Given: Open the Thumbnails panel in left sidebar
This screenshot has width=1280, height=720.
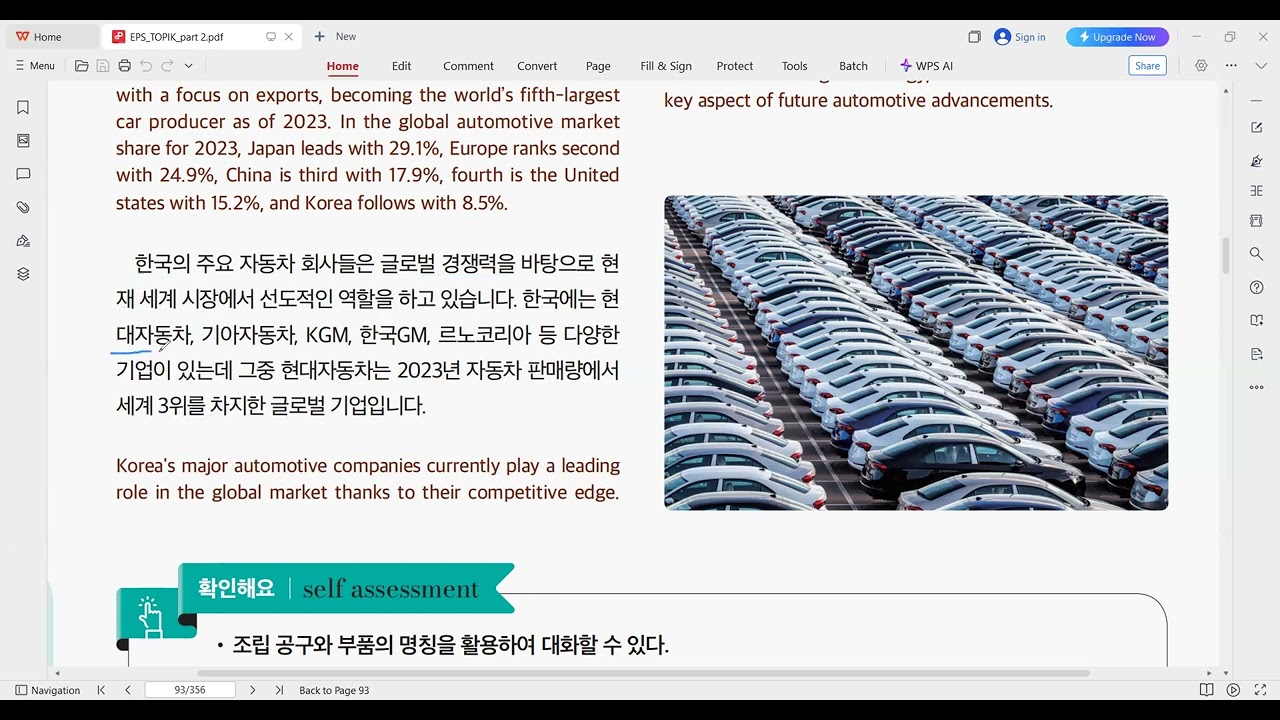Looking at the screenshot, I should click(23, 141).
